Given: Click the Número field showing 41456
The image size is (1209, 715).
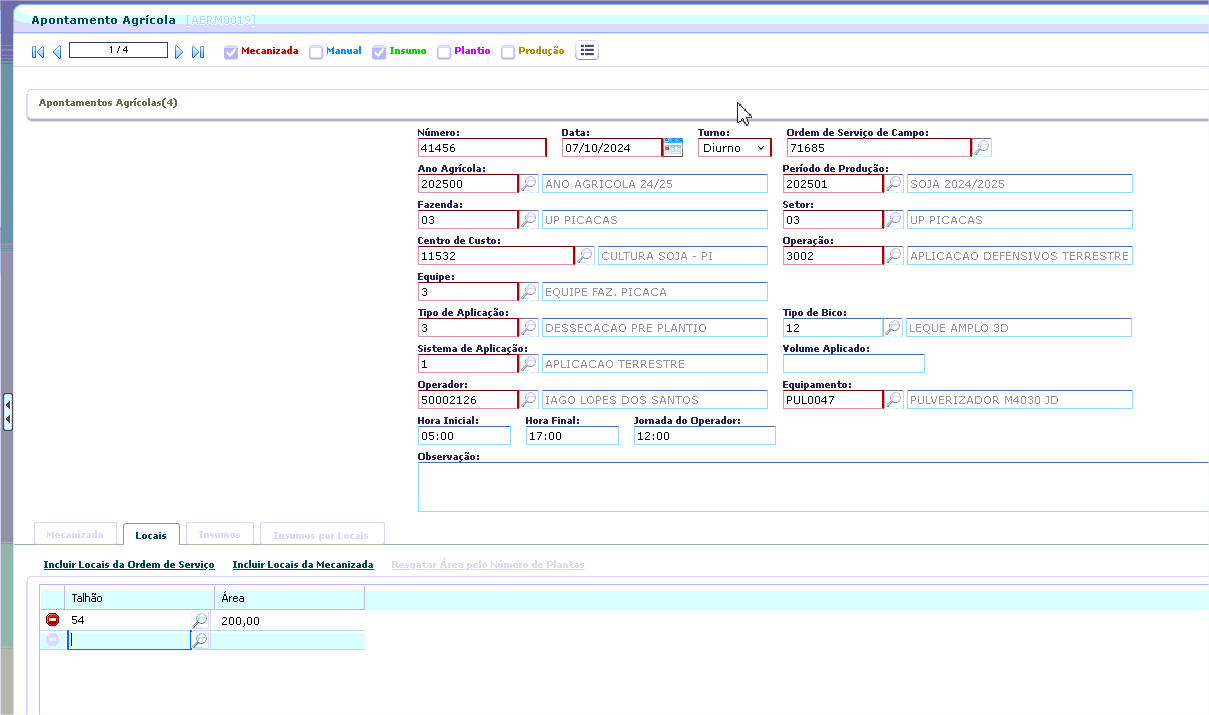Looking at the screenshot, I should 482,147.
